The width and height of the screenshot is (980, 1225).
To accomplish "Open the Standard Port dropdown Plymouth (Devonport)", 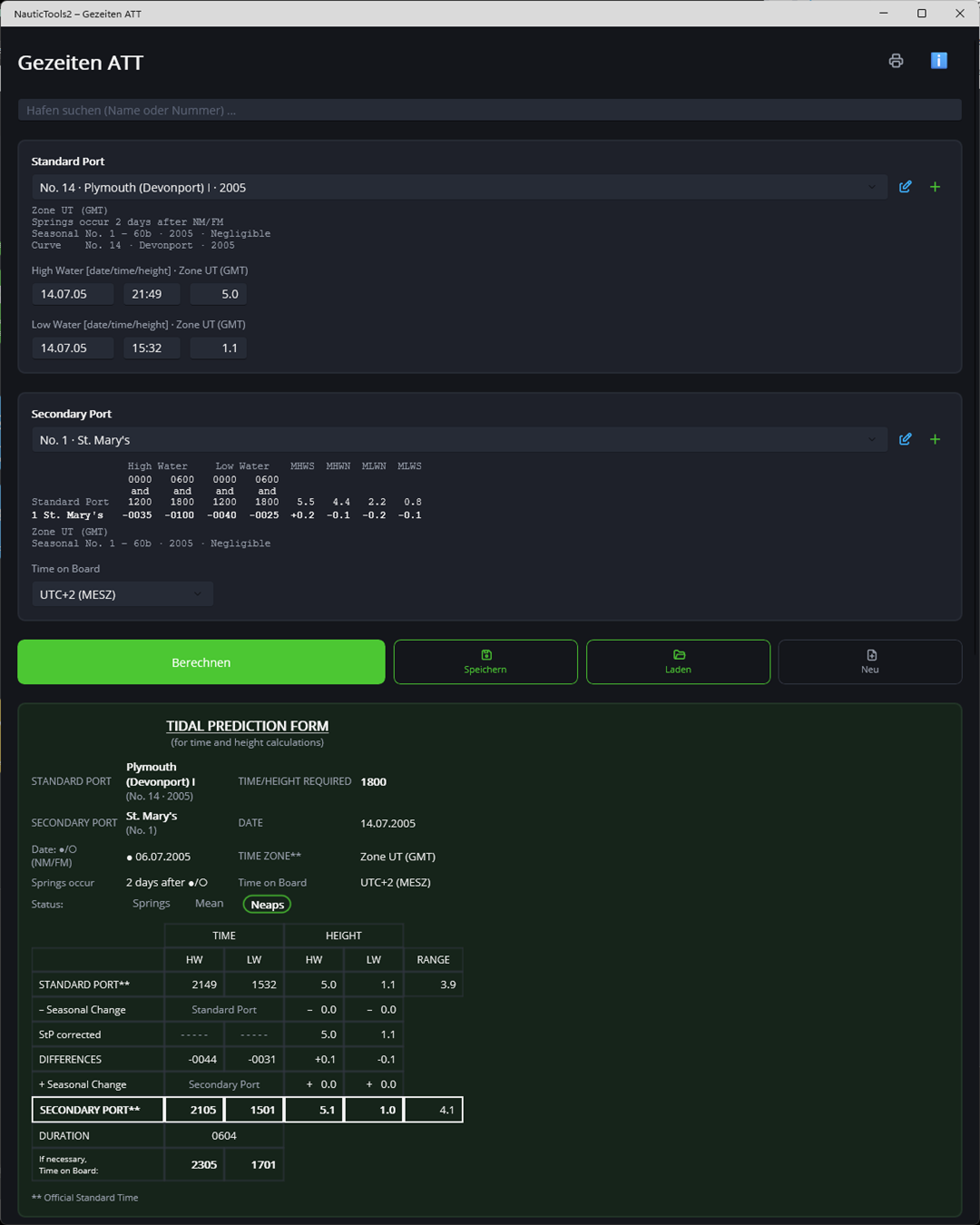I will tap(459, 188).
